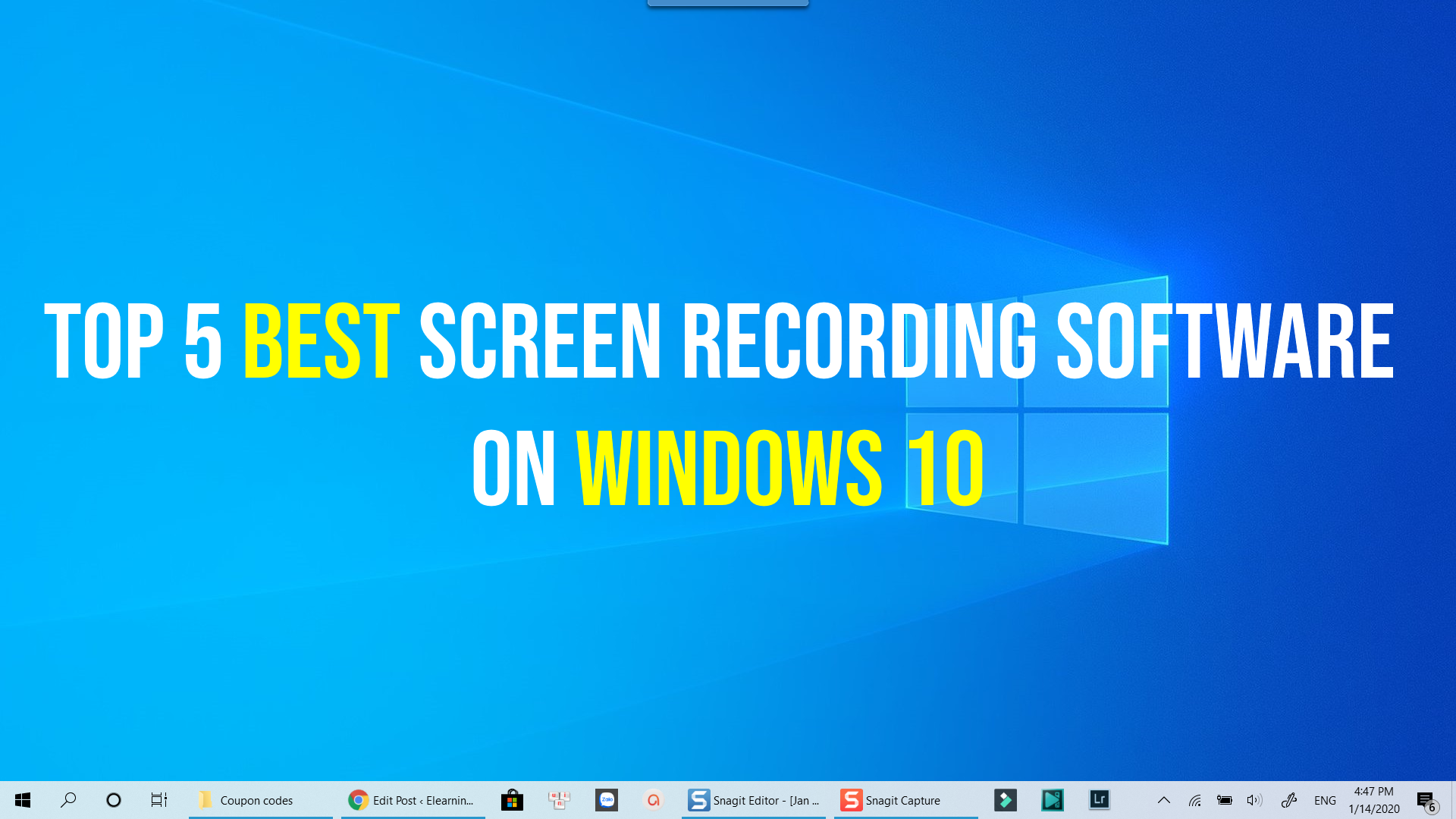Open the Start menu

coord(23,800)
